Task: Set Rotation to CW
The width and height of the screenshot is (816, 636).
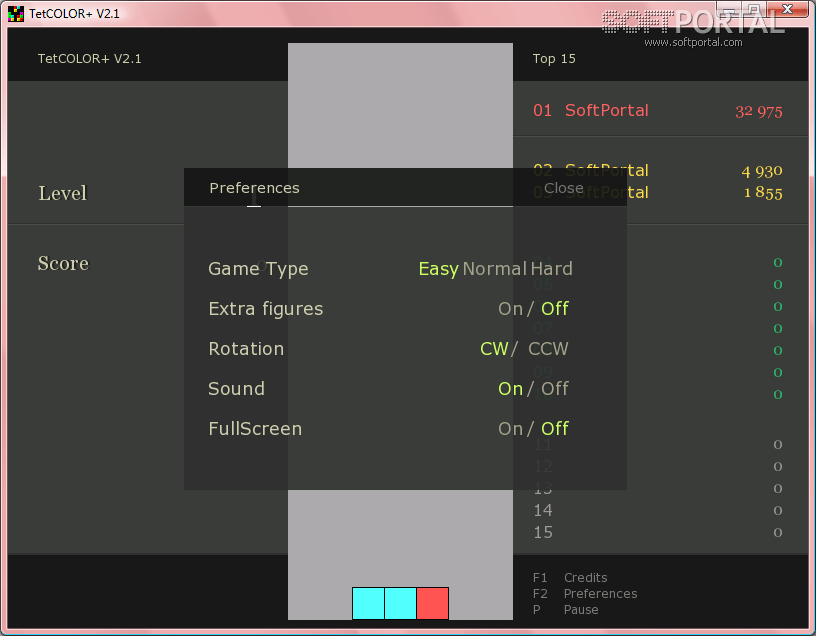Action: 494,349
